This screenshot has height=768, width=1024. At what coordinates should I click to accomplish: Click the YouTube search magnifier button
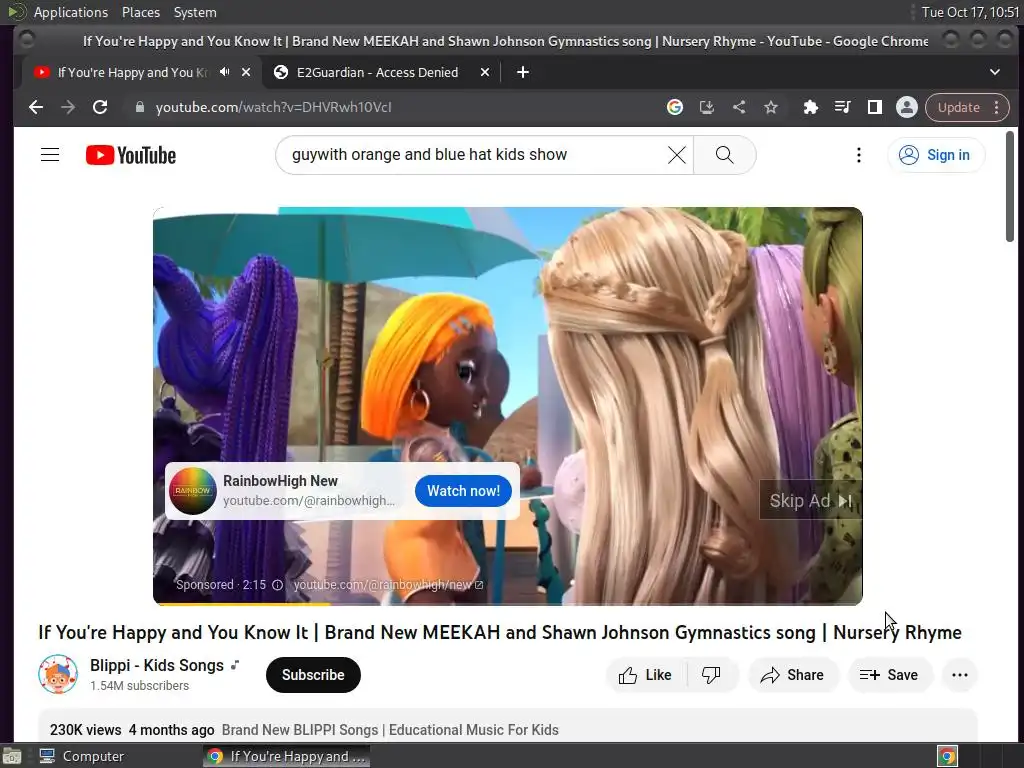pyautogui.click(x=724, y=155)
